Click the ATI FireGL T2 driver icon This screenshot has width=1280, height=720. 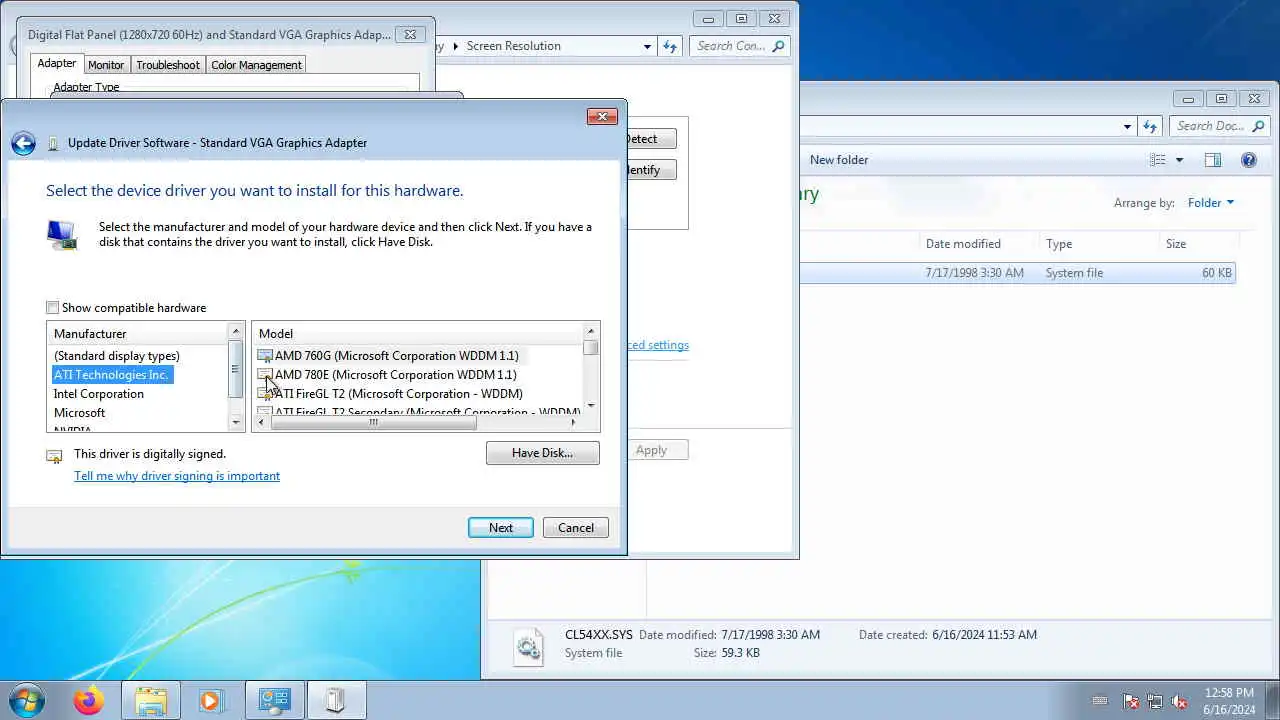(x=265, y=394)
